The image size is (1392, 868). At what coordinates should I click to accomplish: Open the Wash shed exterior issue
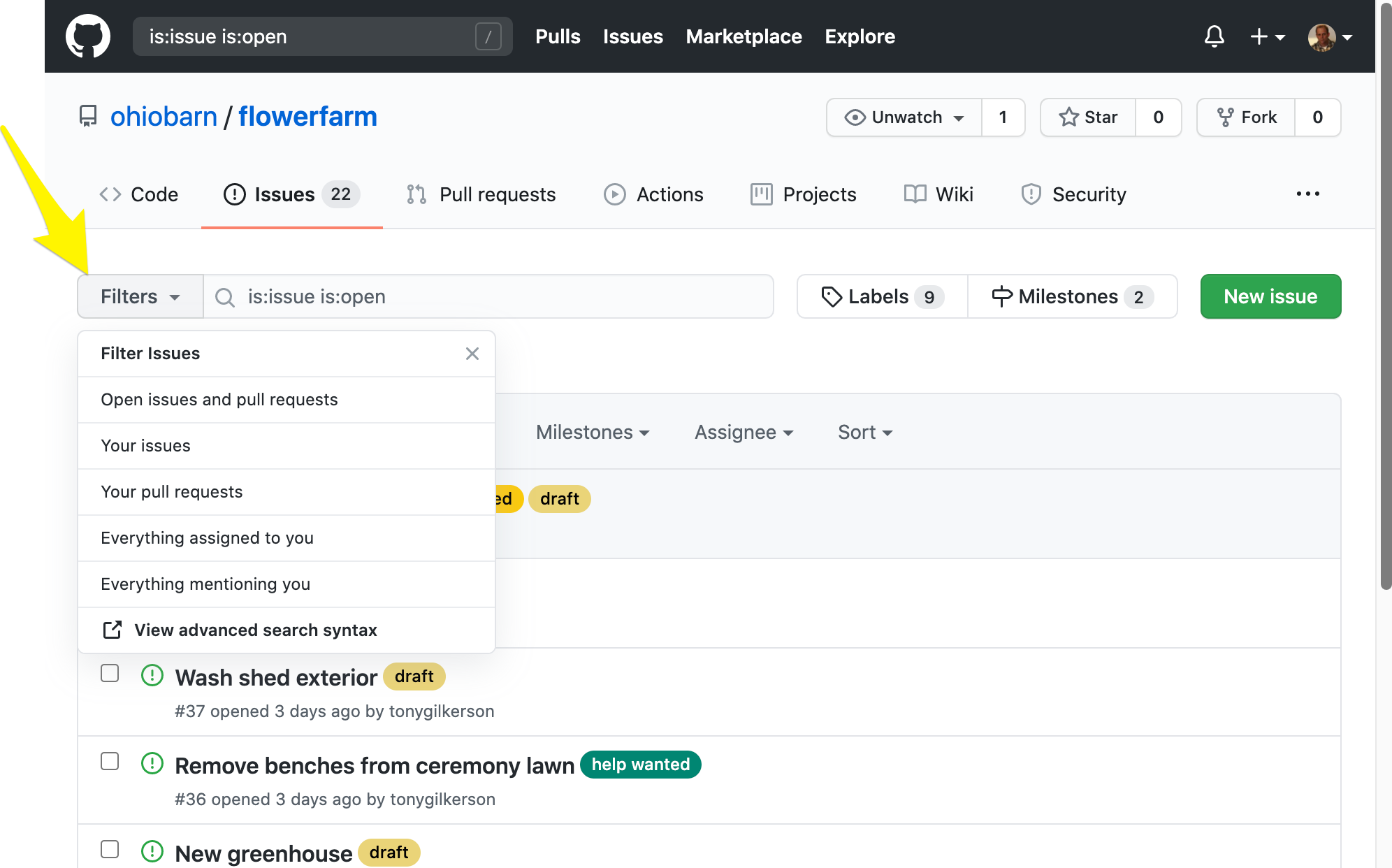(276, 677)
